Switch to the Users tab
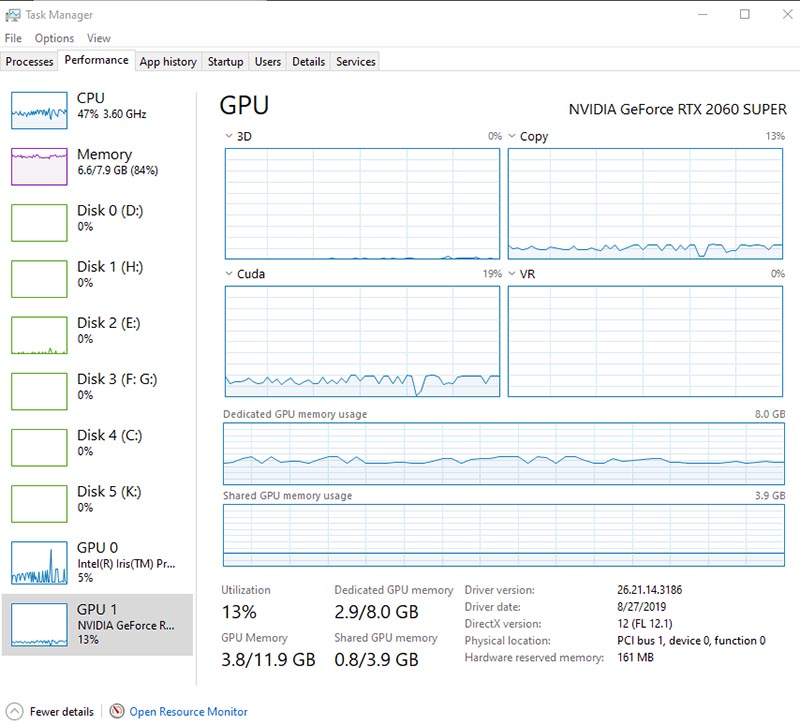 tap(267, 62)
